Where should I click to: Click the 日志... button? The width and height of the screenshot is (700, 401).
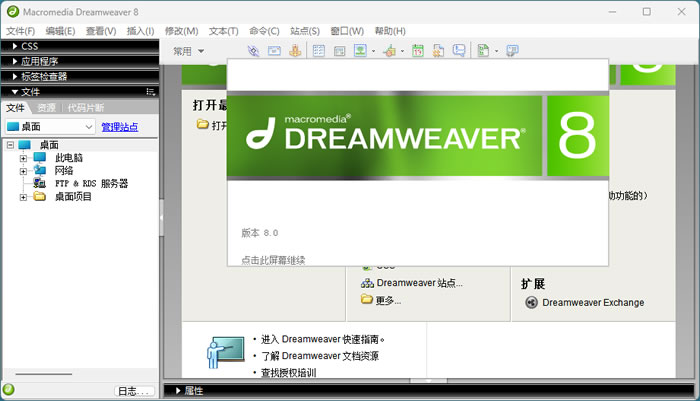click(x=133, y=391)
